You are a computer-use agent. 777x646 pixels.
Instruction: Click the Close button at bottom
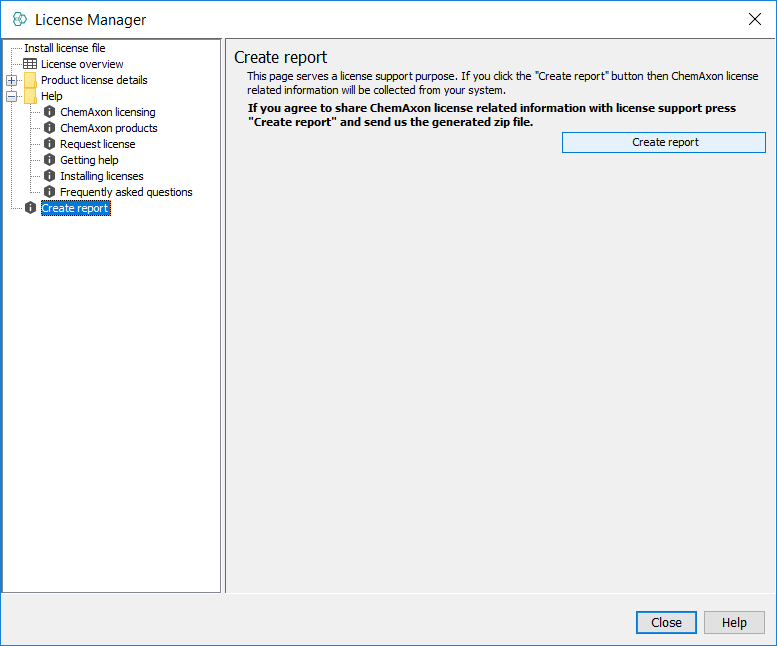[x=666, y=622]
